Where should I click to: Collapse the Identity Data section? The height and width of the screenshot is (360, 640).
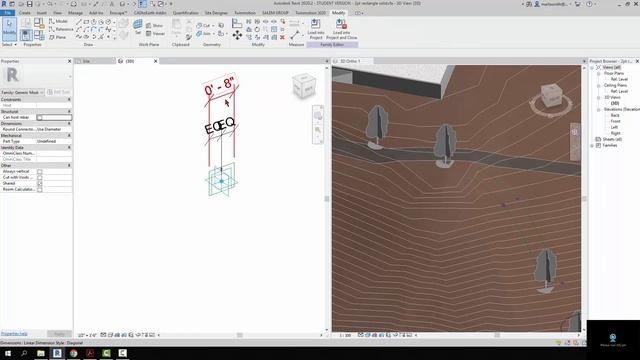(69, 147)
